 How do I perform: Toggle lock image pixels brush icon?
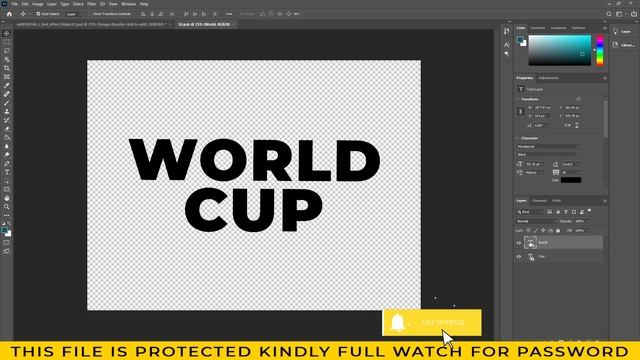536,231
